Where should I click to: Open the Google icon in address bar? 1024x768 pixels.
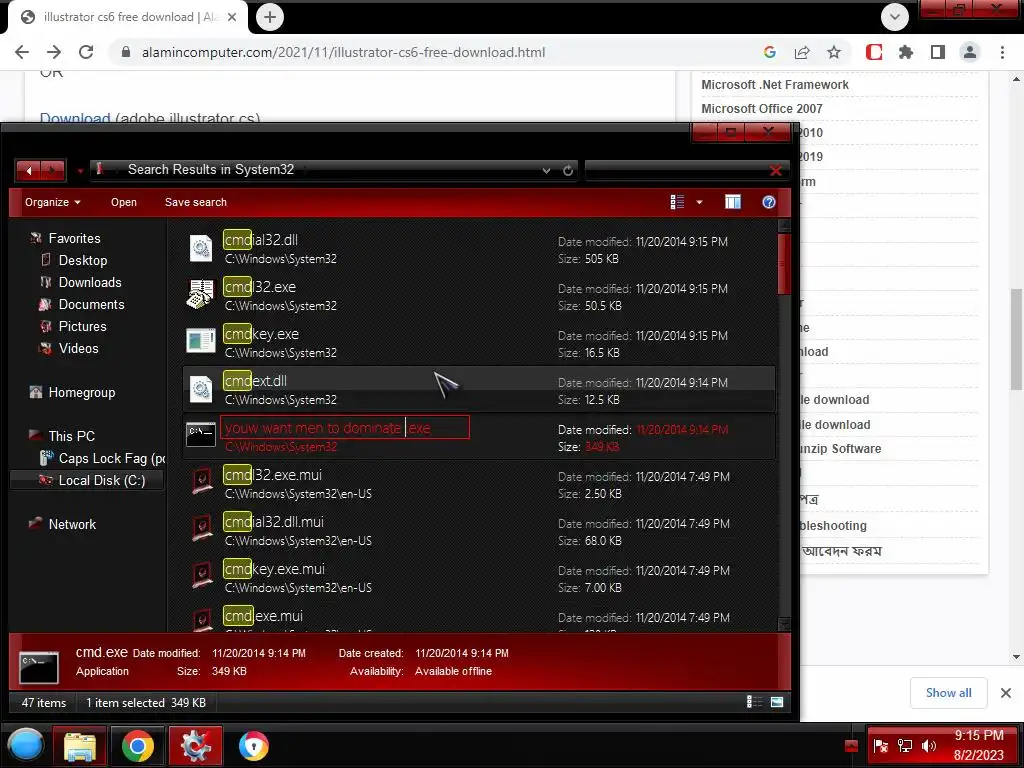click(770, 52)
